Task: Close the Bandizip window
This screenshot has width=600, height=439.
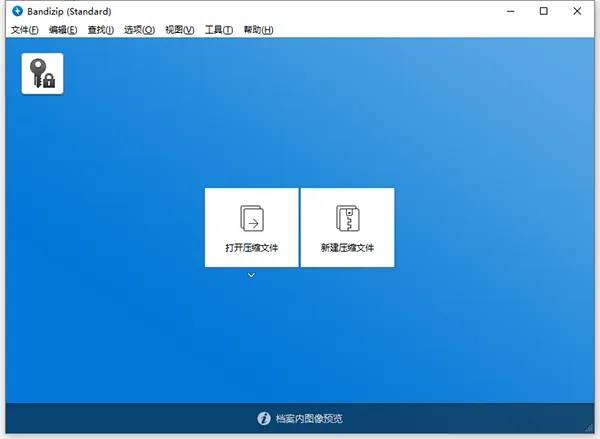Action: [x=577, y=11]
